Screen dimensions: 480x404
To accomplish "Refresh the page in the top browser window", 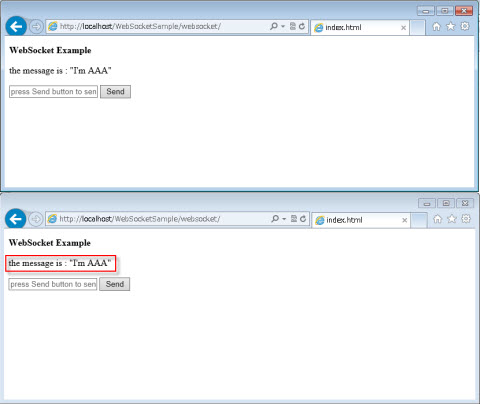I will 302,26.
